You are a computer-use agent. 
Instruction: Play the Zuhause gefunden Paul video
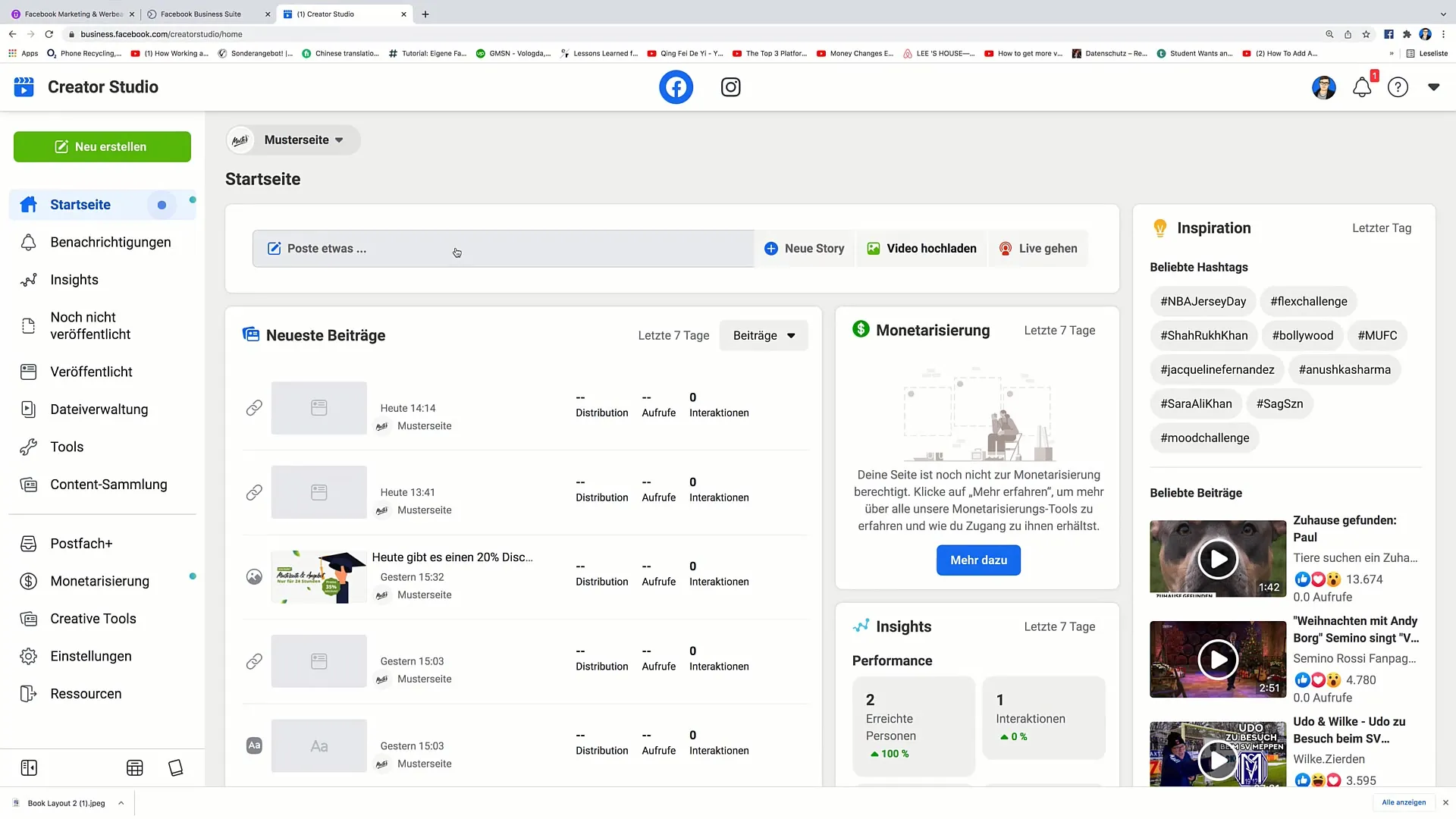[1217, 560]
